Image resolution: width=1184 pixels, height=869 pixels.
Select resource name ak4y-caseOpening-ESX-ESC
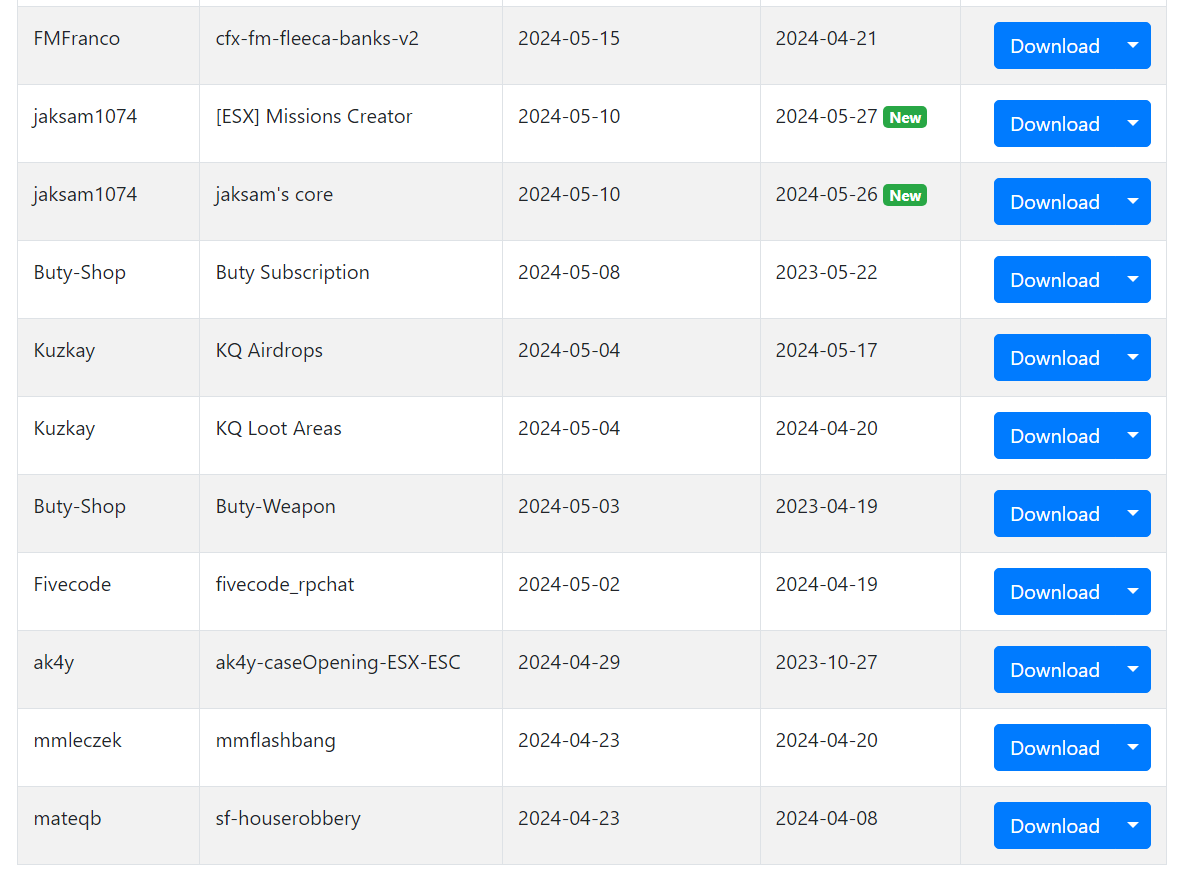(x=338, y=663)
